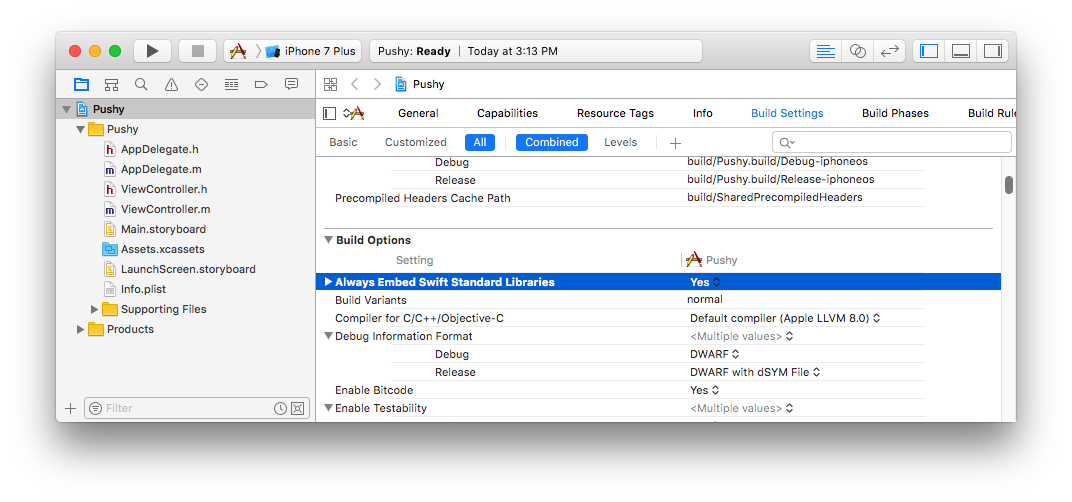Screen dimensions: 1072x502
Task: Collapse the Build Options section
Action: 328,240
